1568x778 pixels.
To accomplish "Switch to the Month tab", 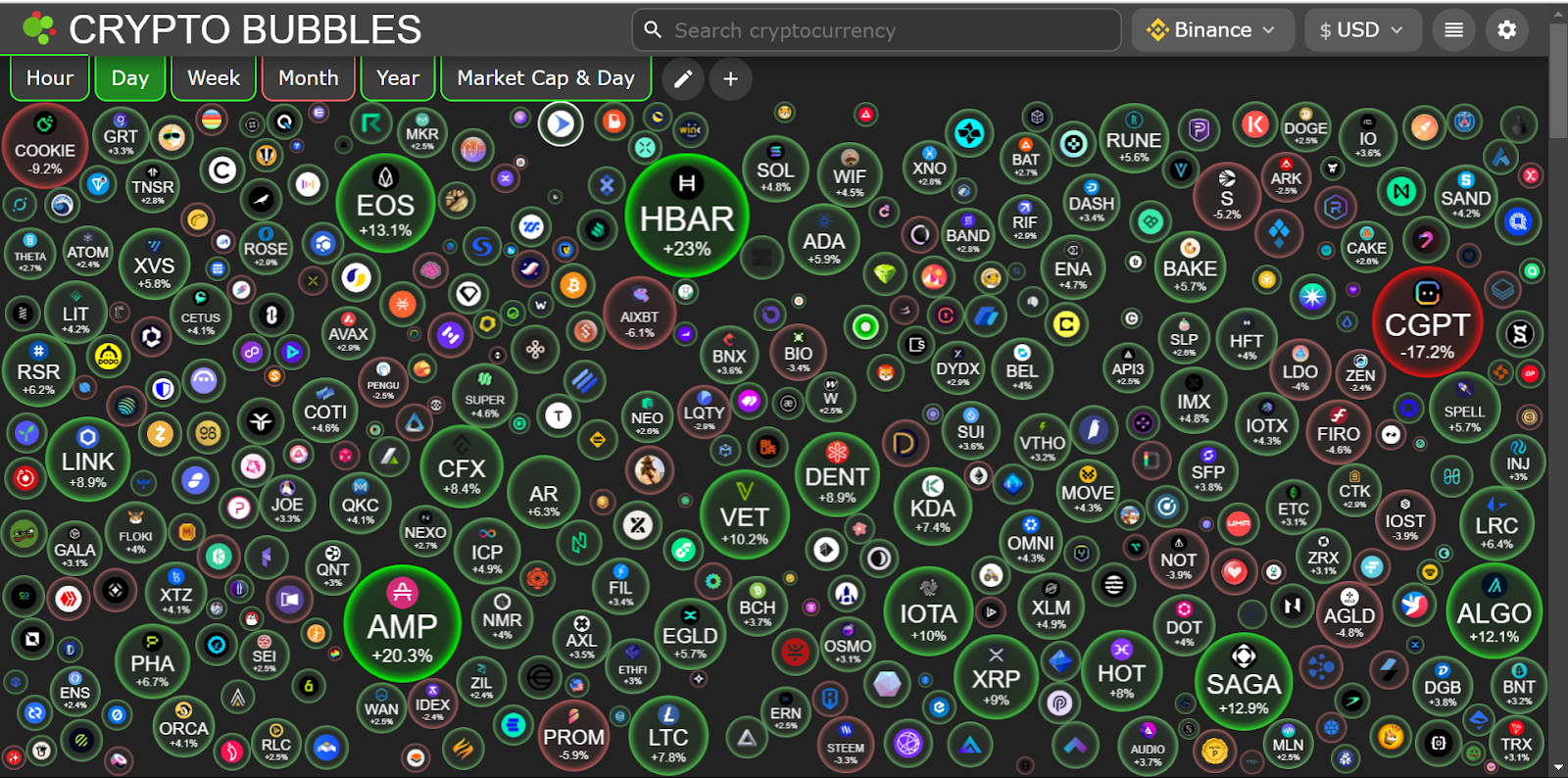I will 309,78.
